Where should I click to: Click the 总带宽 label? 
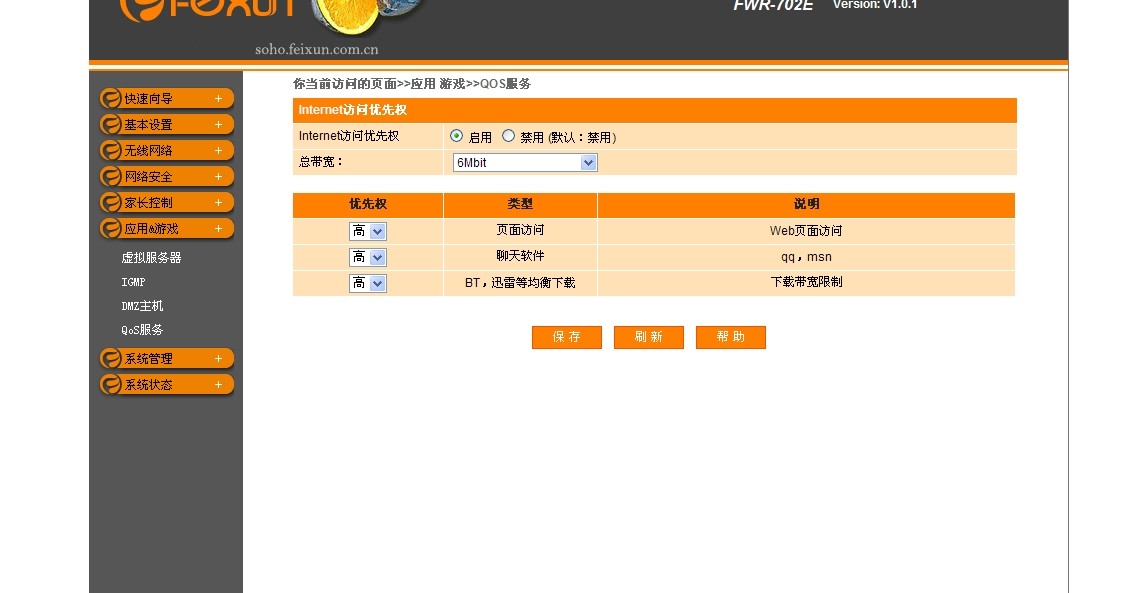pyautogui.click(x=321, y=162)
